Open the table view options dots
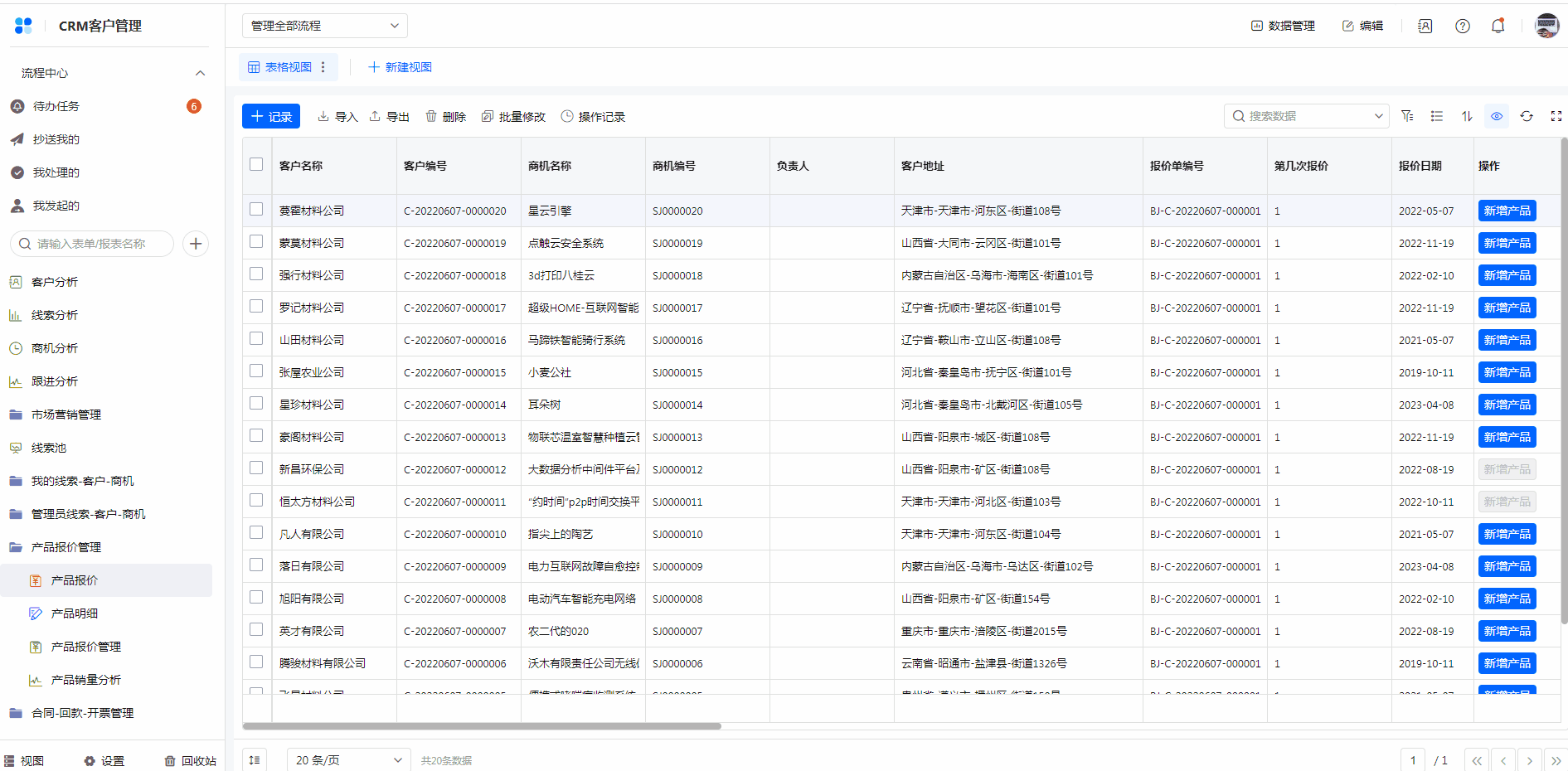Viewport: 1568px width, 771px height. click(323, 67)
